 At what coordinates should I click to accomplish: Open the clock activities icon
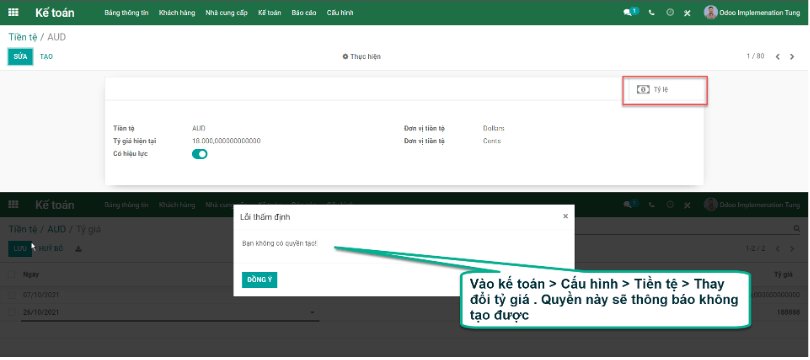point(670,12)
